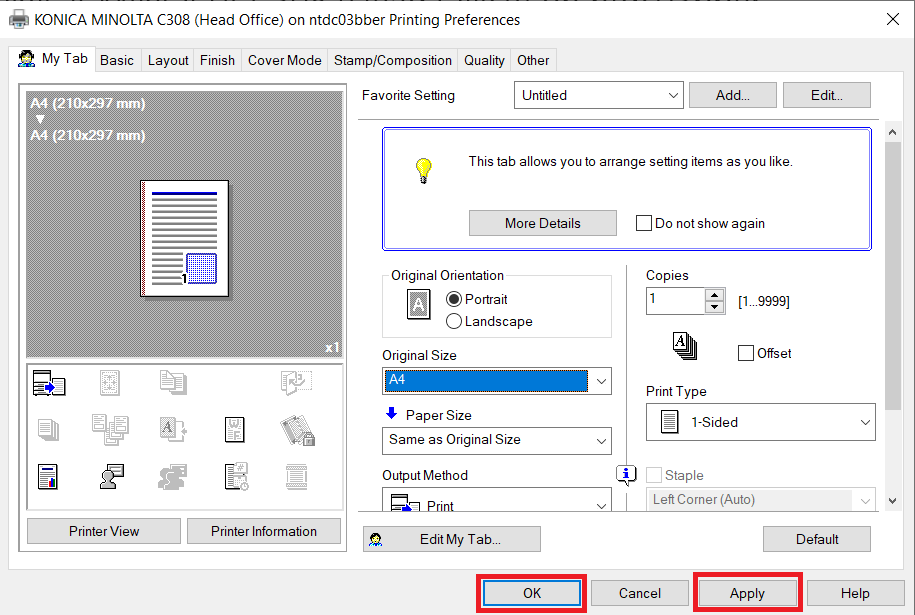Viewport: 915px width, 615px height.
Task: Click the Edit... favorite setting button
Action: 827,95
